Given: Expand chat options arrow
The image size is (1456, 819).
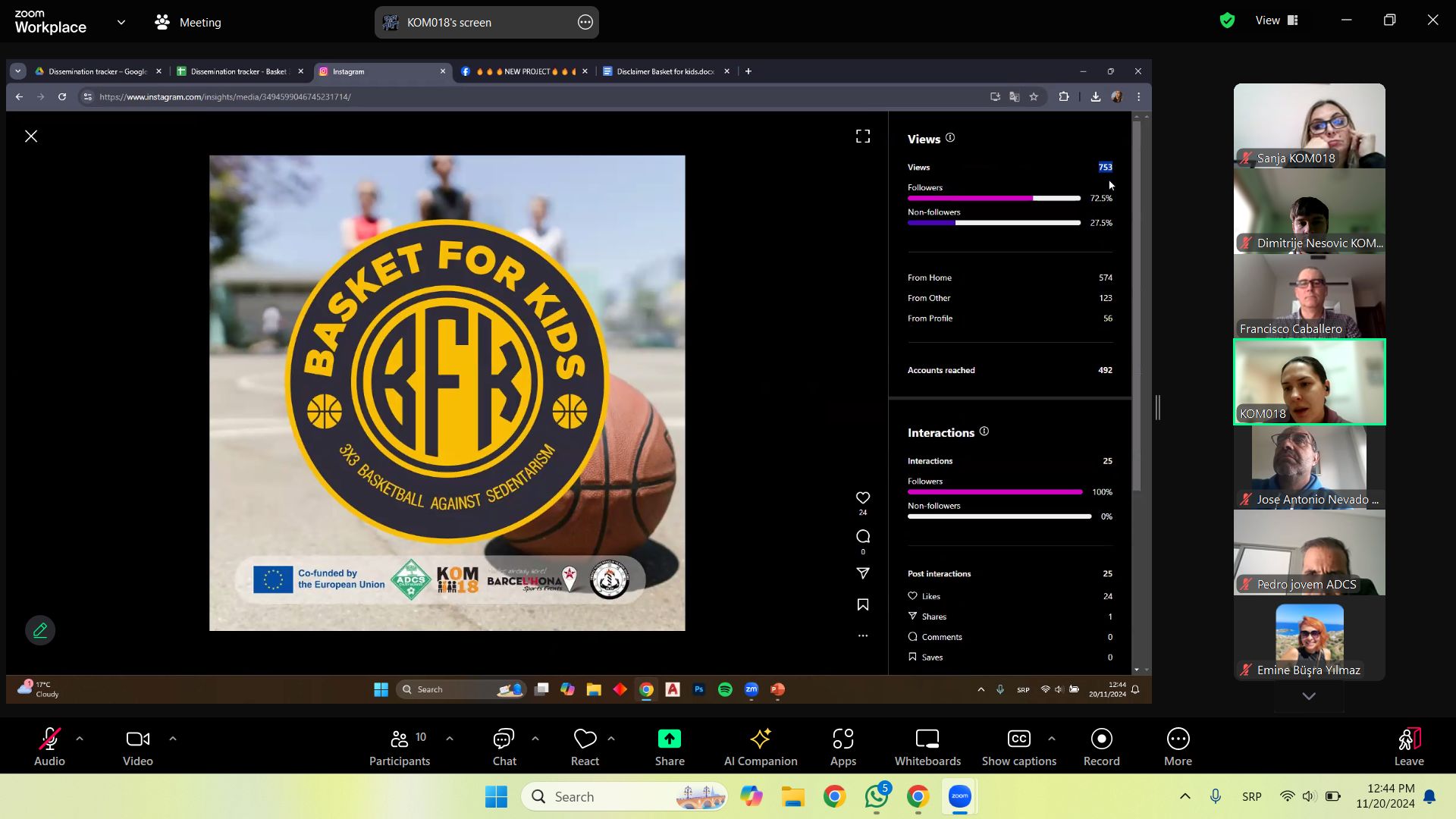Looking at the screenshot, I should pos(535,738).
